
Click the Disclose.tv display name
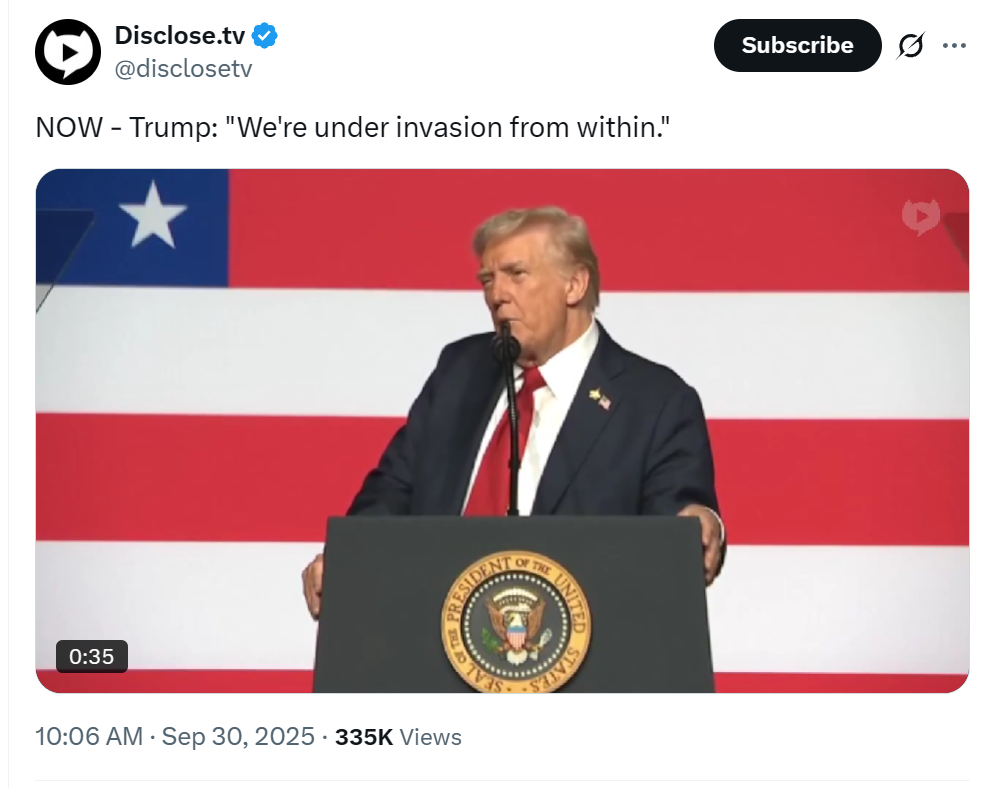tap(179, 36)
